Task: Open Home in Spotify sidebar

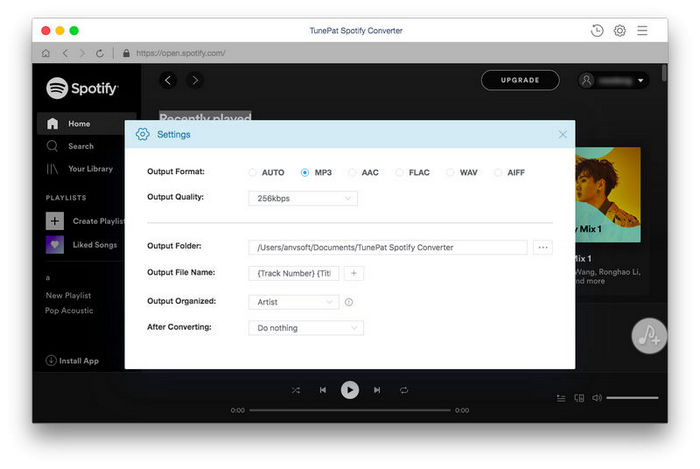Action: click(86, 124)
